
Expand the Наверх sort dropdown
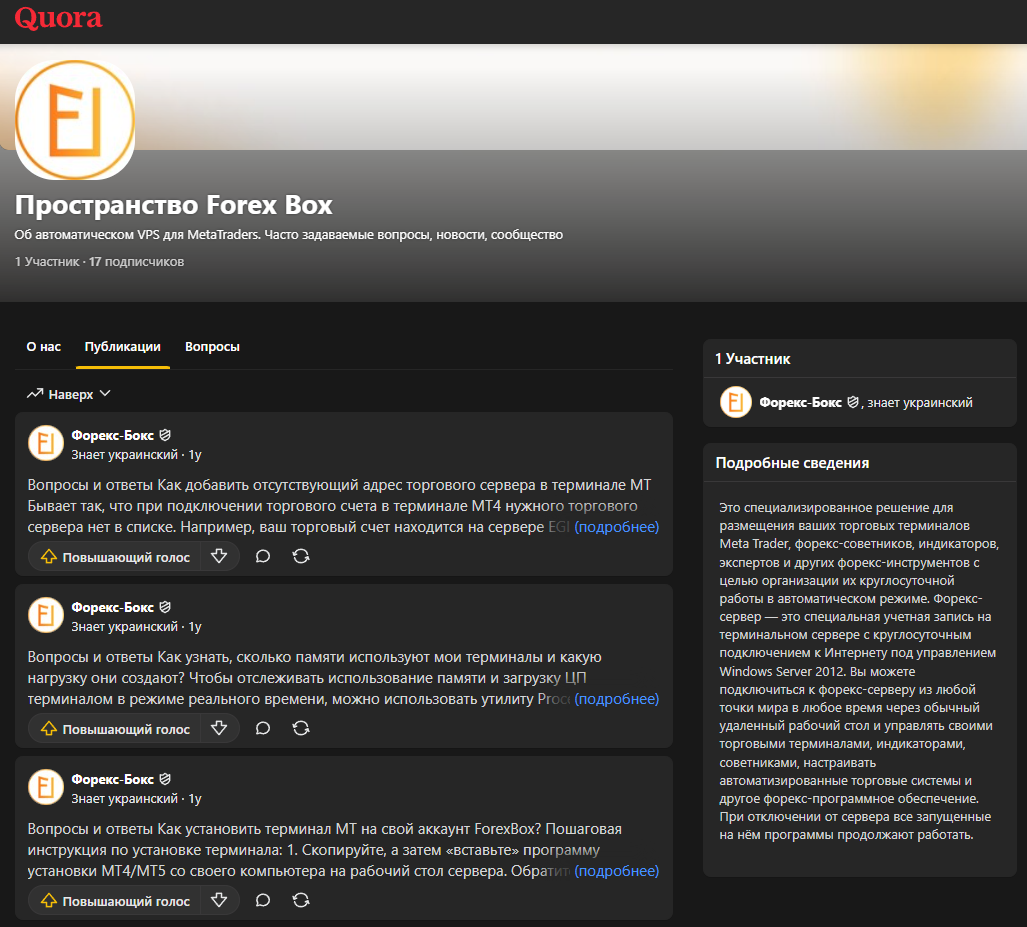coord(69,394)
